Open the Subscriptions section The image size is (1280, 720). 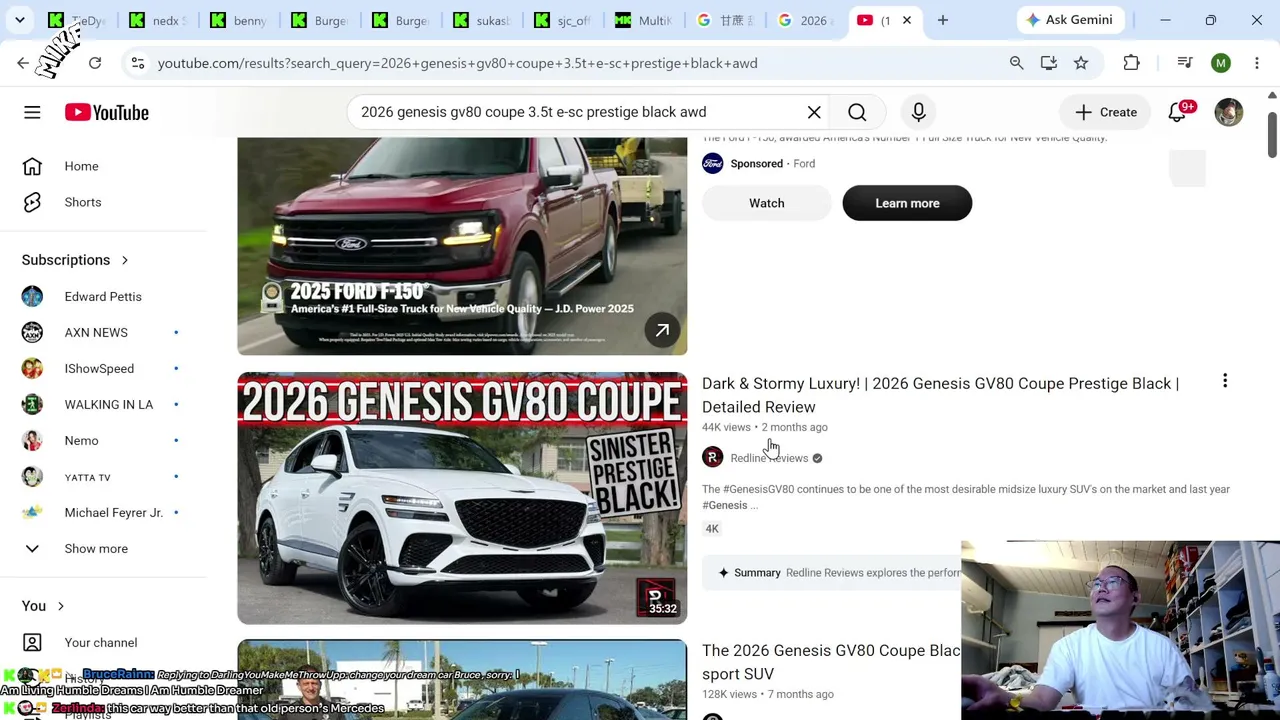(76, 260)
